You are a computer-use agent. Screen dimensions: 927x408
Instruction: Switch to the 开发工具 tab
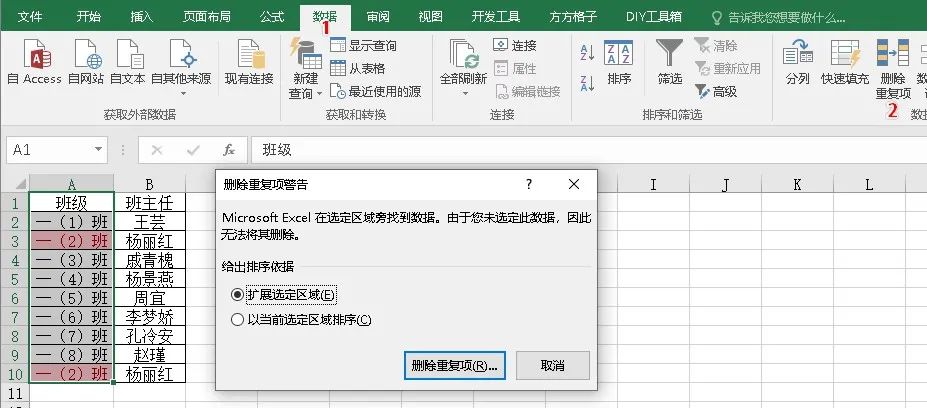point(495,17)
